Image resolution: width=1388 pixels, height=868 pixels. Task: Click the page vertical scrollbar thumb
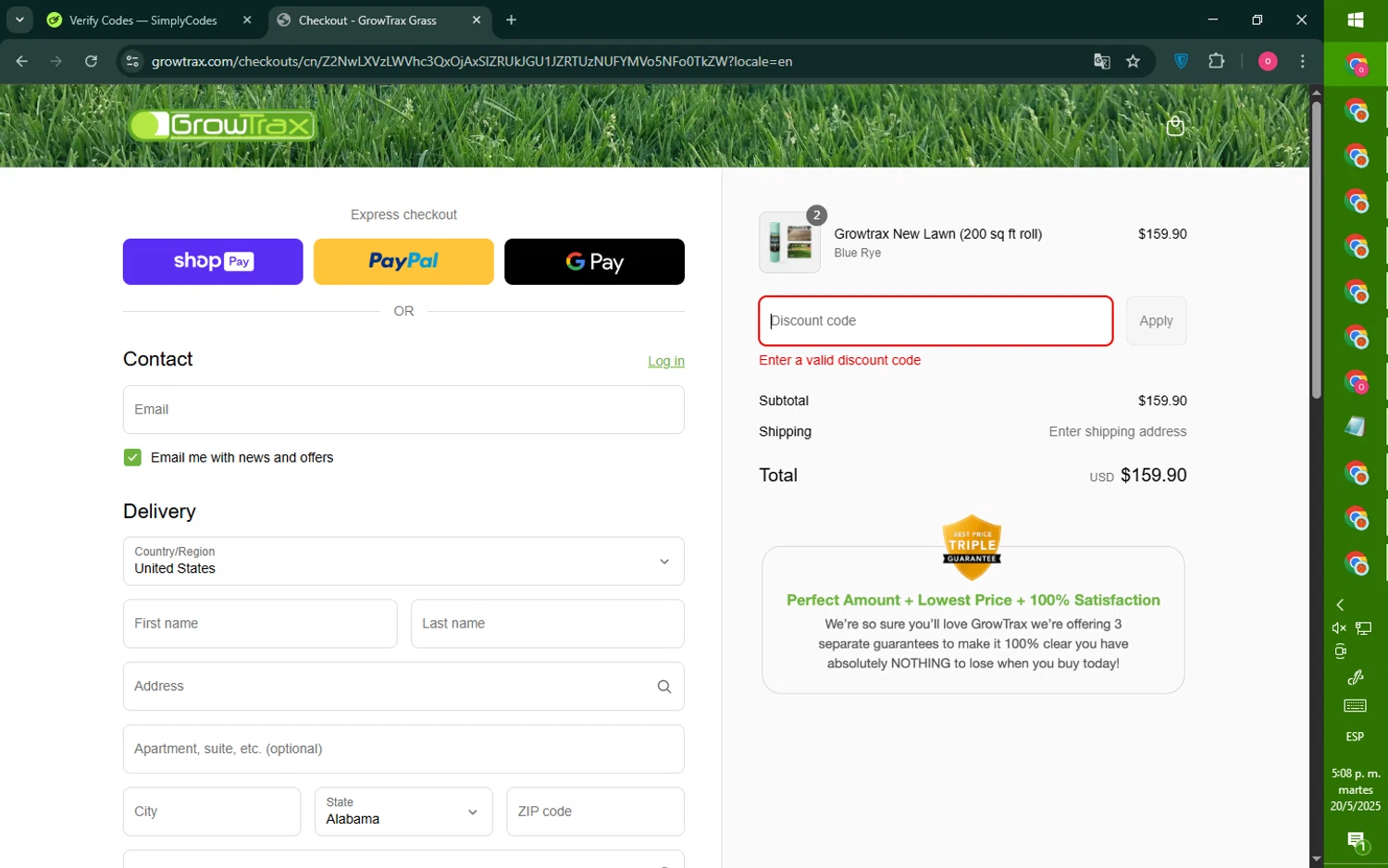[1316, 250]
